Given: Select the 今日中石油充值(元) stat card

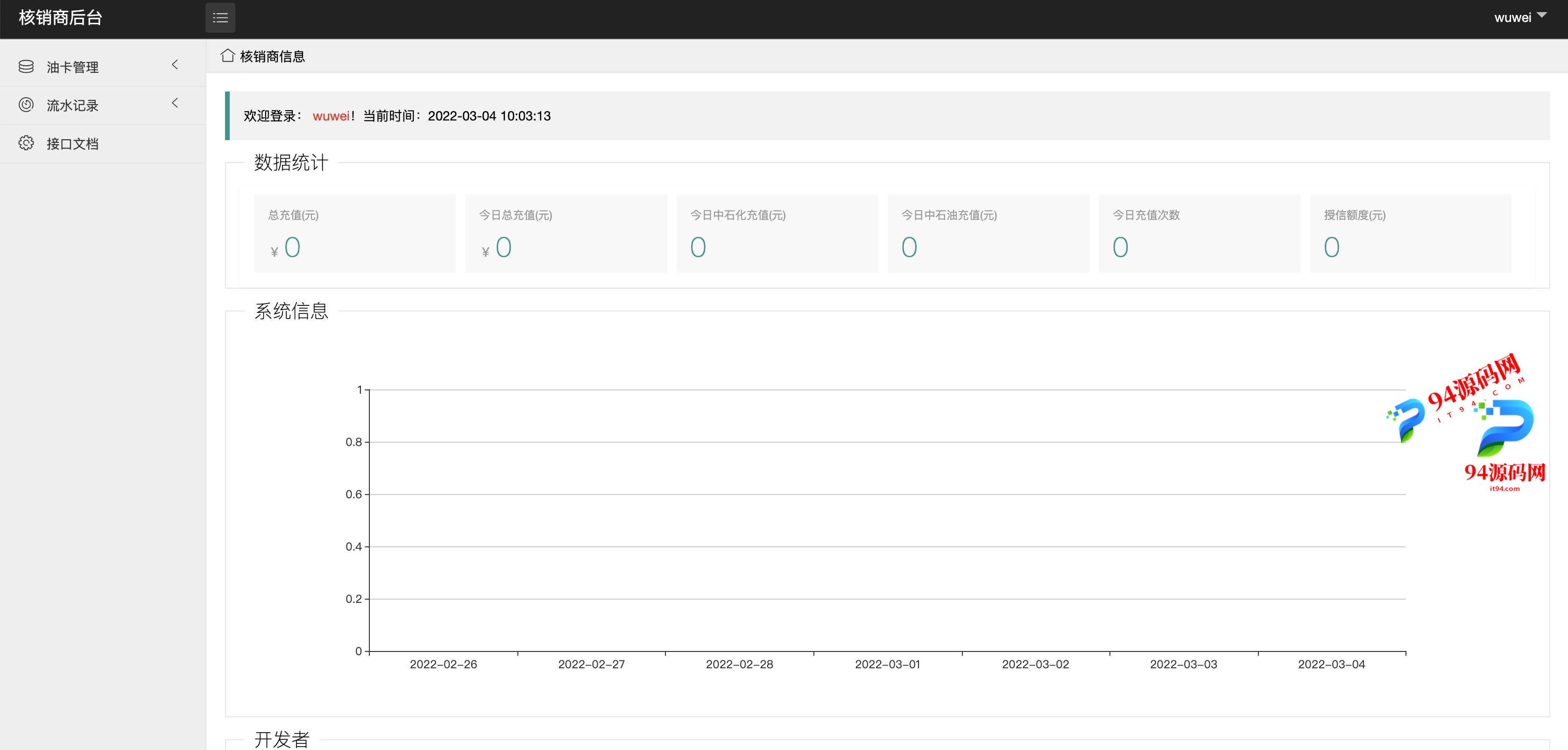Looking at the screenshot, I should point(989,233).
